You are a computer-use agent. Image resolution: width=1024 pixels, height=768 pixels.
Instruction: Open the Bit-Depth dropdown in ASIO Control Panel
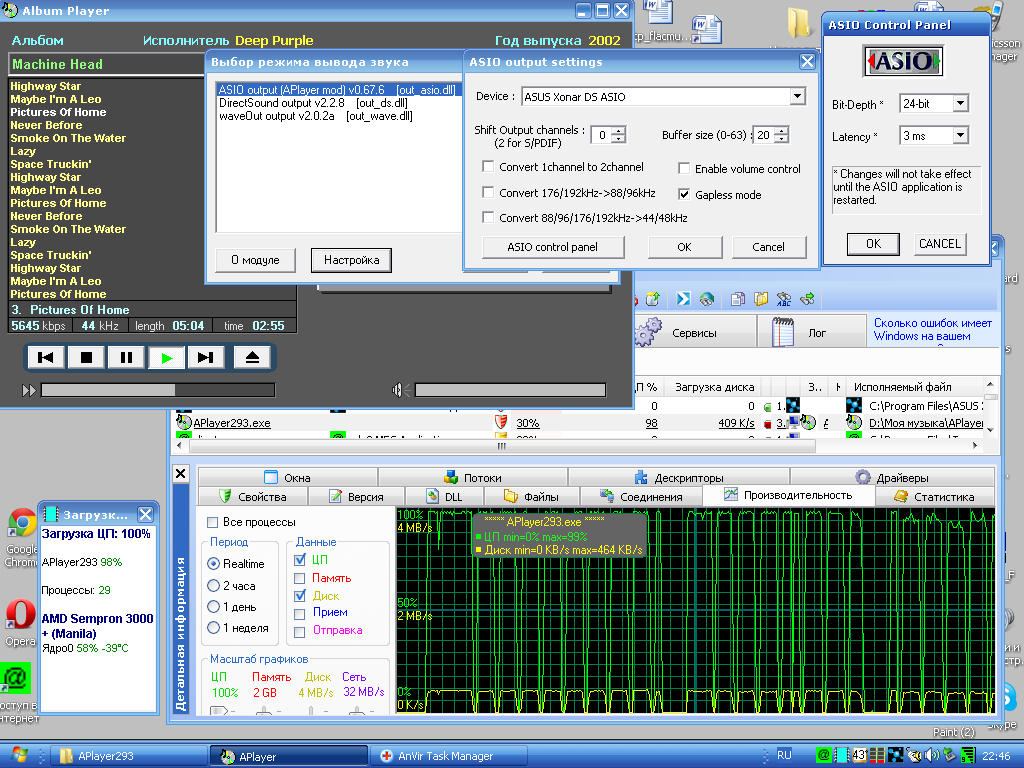[960, 103]
